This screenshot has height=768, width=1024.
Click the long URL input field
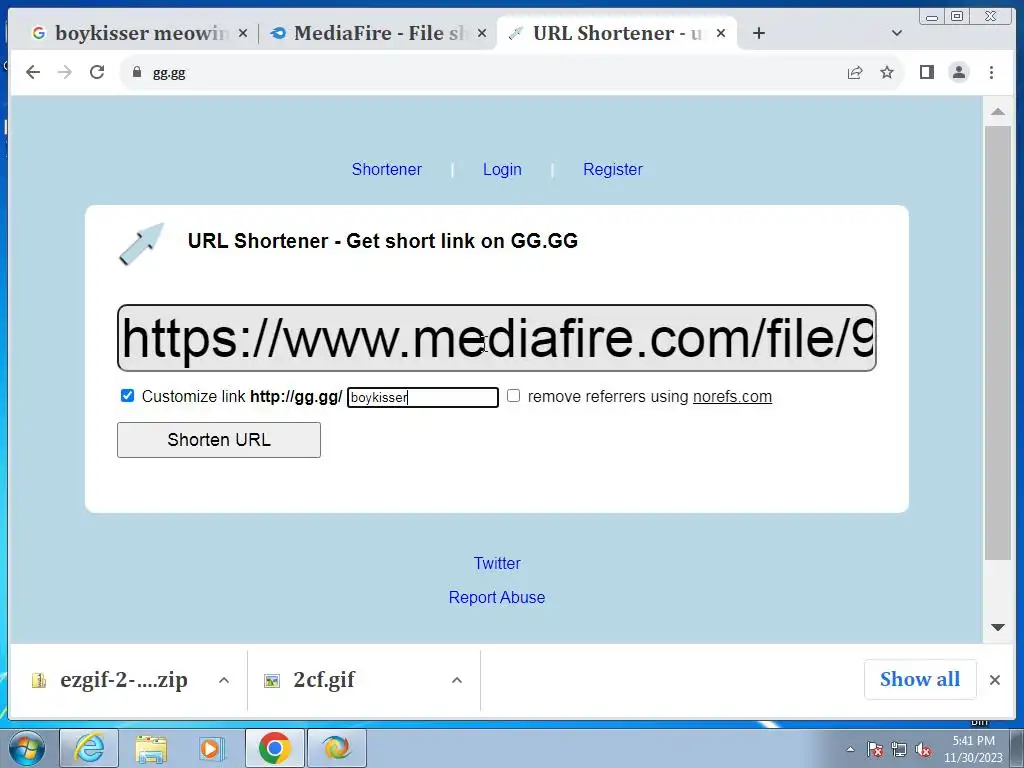(x=496, y=338)
